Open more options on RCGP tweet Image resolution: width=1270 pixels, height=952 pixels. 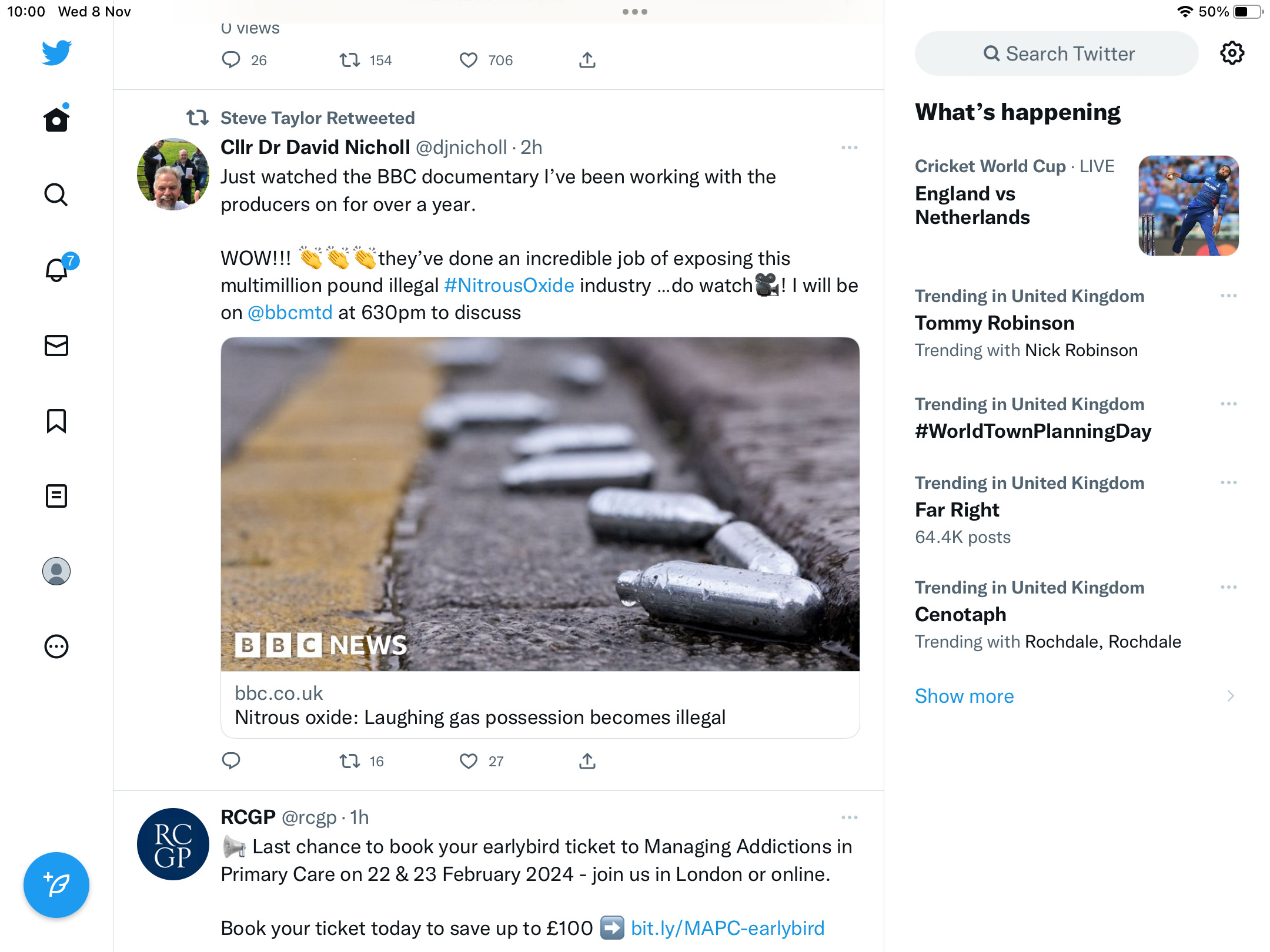pos(849,817)
